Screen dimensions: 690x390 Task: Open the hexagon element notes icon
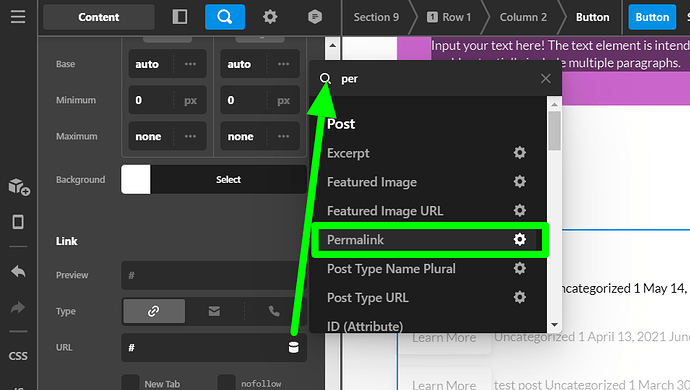click(x=315, y=17)
